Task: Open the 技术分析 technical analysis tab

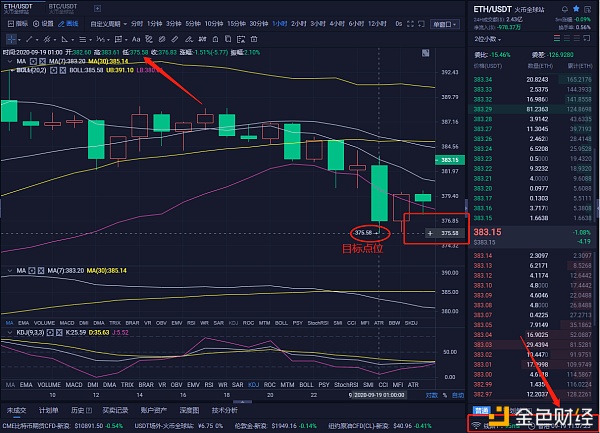Action: [x=225, y=410]
